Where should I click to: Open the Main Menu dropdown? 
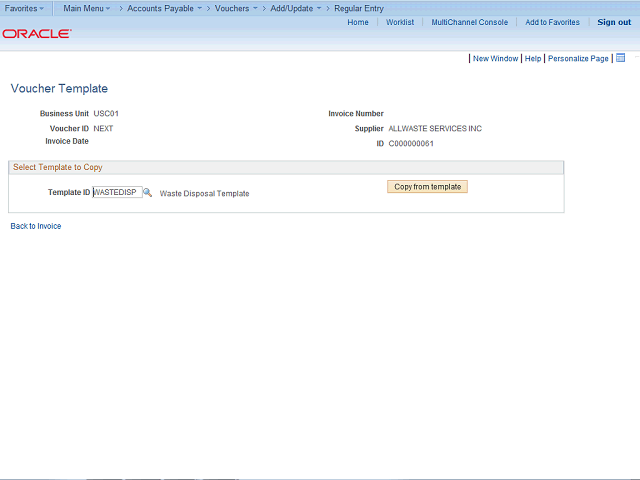tap(87, 8)
